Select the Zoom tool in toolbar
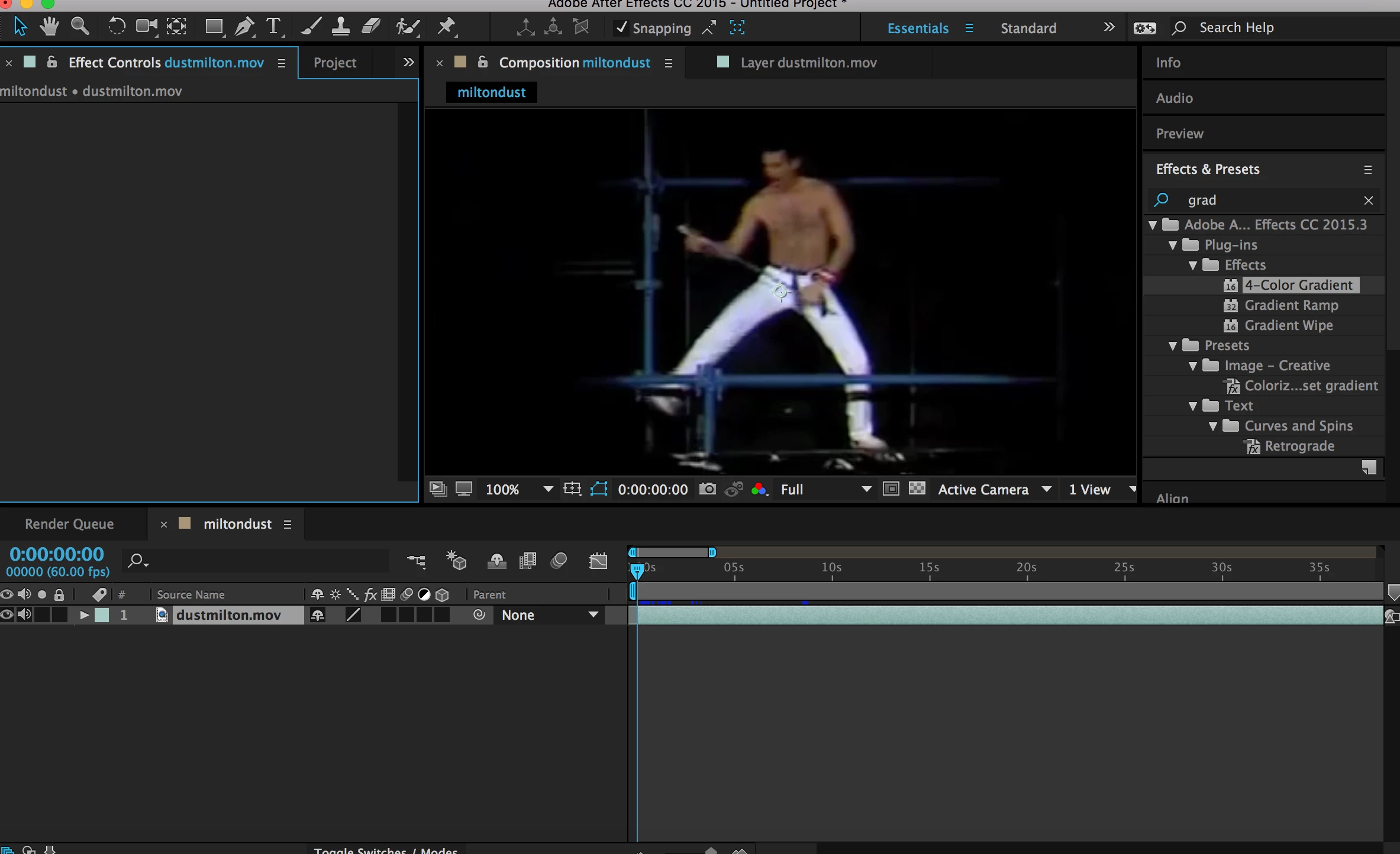1400x854 pixels. click(80, 27)
